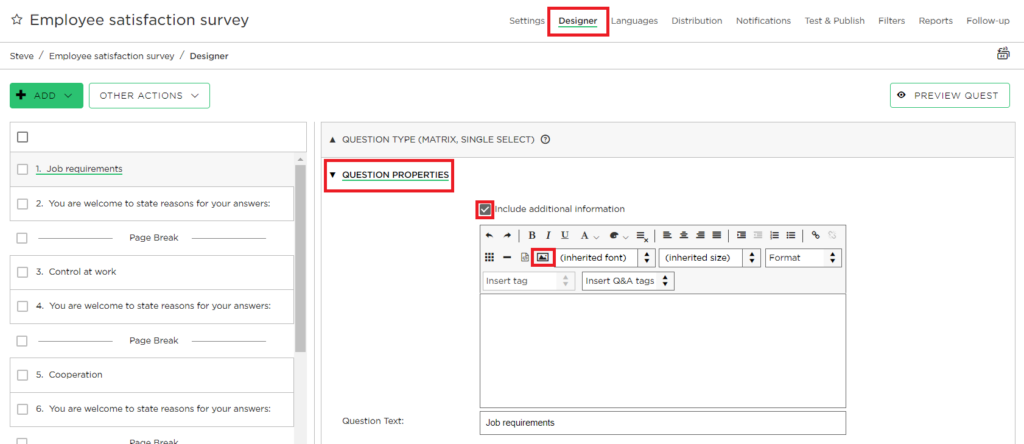Check the first Page Break checkbox
This screenshot has height=444, width=1024.
(x=22, y=238)
